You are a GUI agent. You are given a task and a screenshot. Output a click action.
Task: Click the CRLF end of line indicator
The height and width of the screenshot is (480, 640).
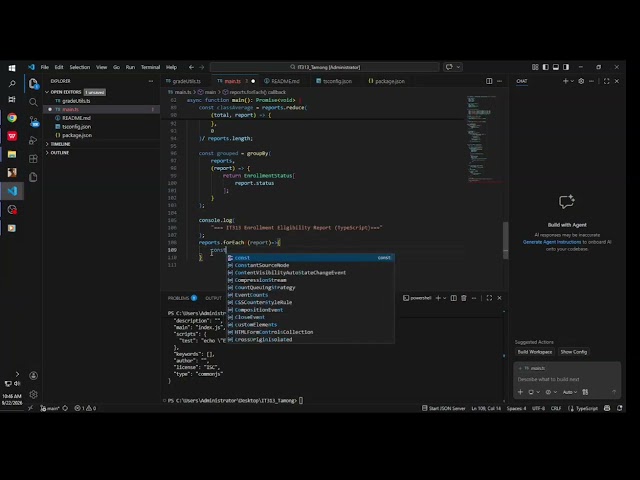pyautogui.click(x=556, y=408)
